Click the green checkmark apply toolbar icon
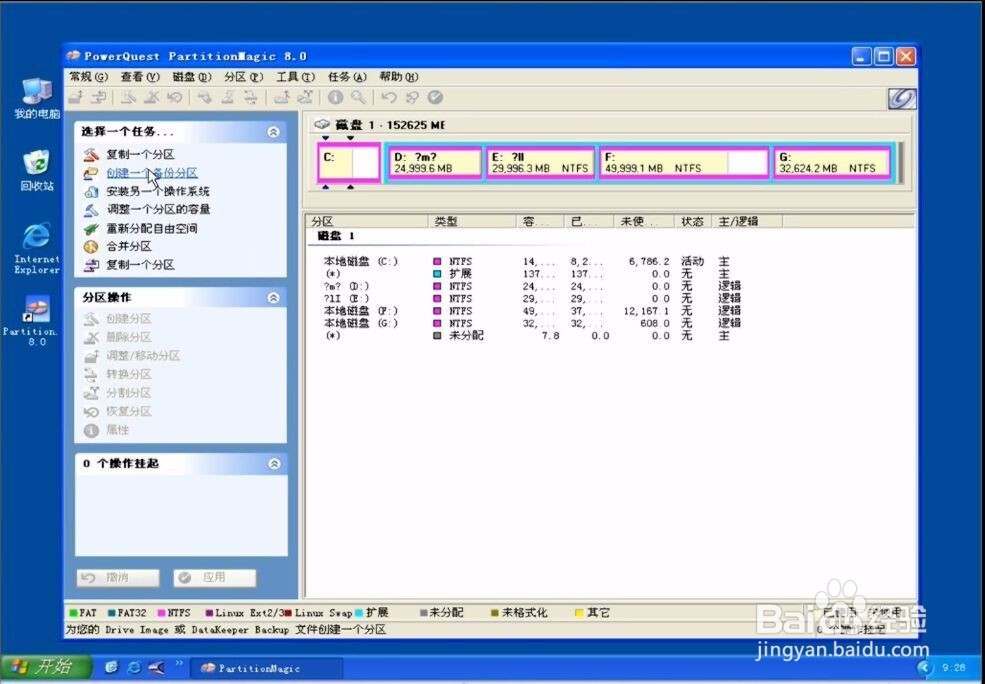 [x=435, y=97]
